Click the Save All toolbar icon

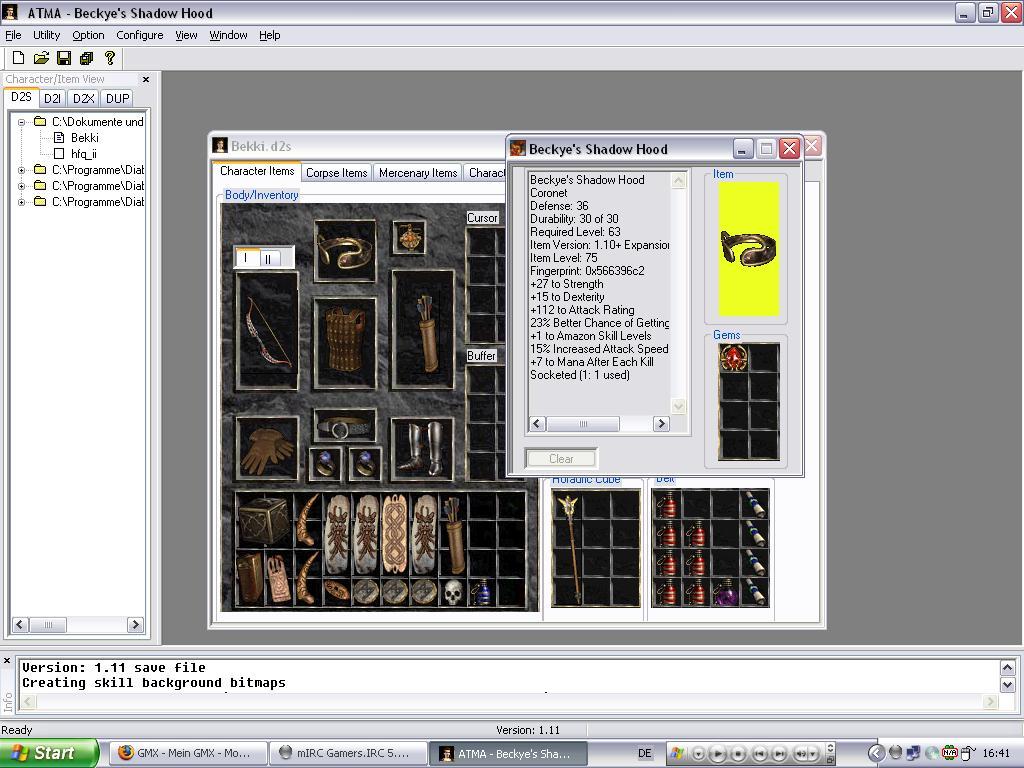(86, 58)
